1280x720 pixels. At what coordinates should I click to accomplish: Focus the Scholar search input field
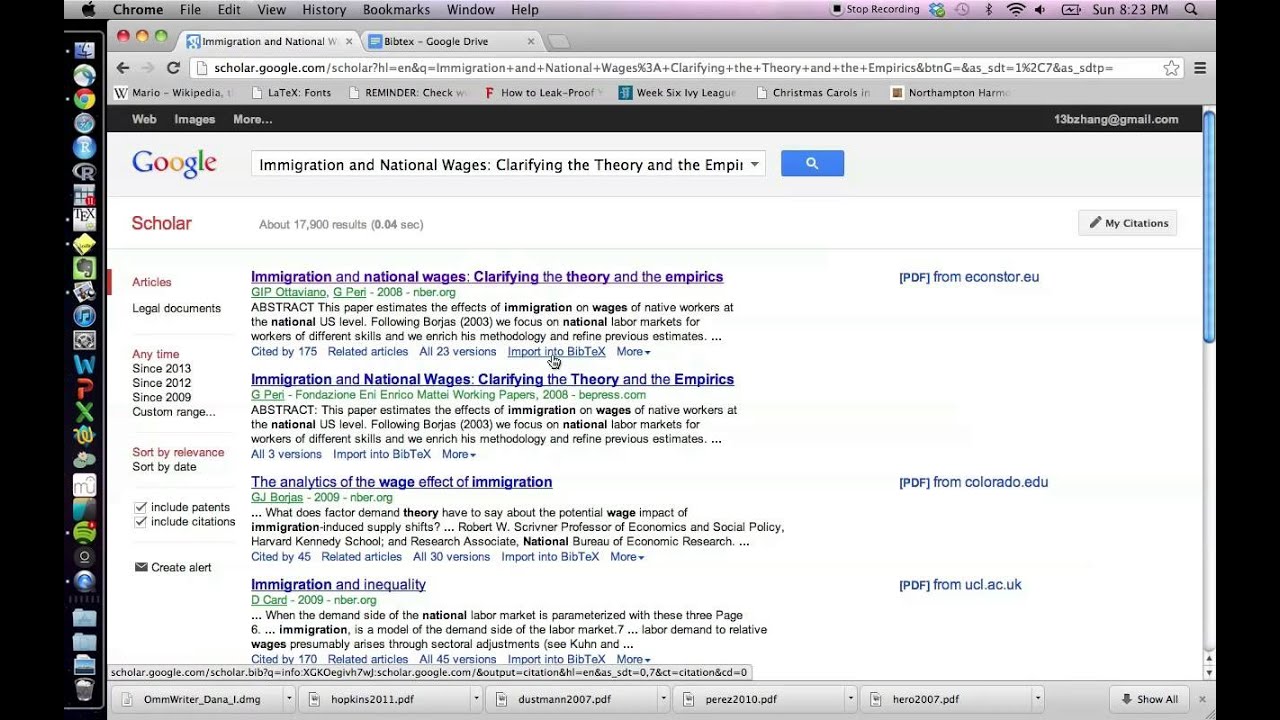[500, 165]
